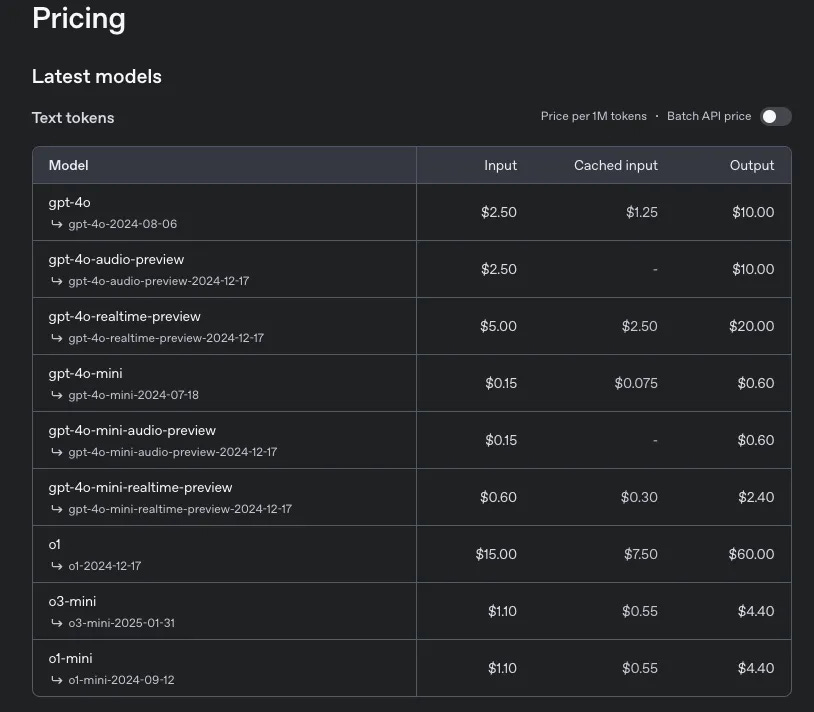814x712 pixels.
Task: Click the arrow icon beside o3-mini-2025-01-31
Action: tap(57, 623)
